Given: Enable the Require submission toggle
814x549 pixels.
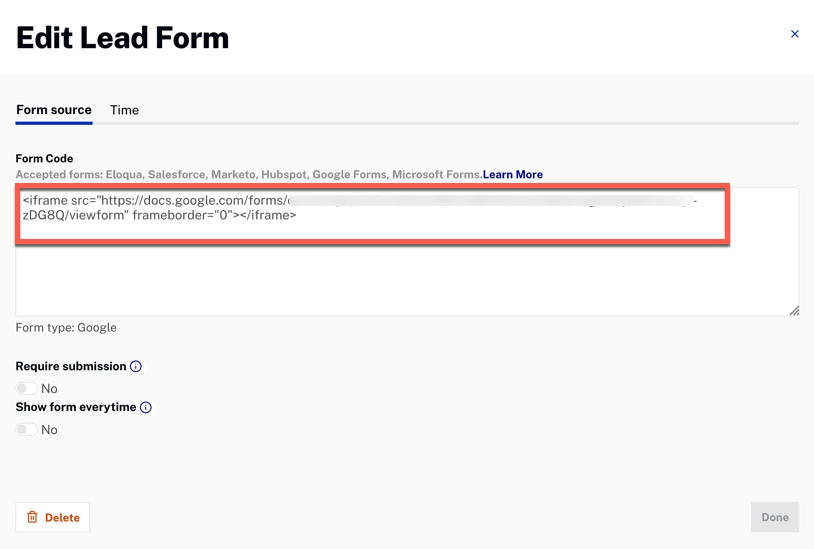Looking at the screenshot, I should coord(27,389).
